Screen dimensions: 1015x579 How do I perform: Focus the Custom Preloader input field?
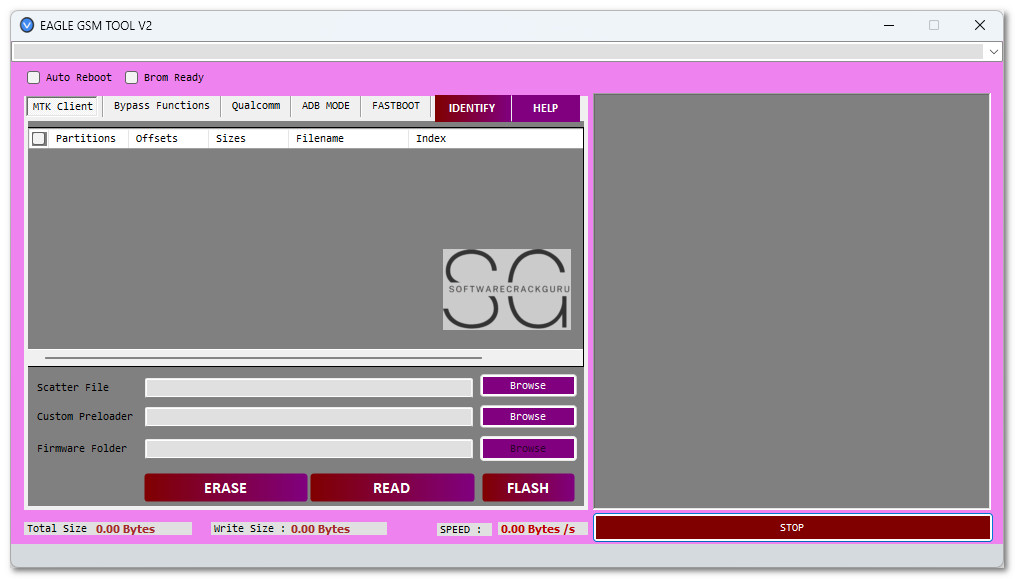coord(309,417)
